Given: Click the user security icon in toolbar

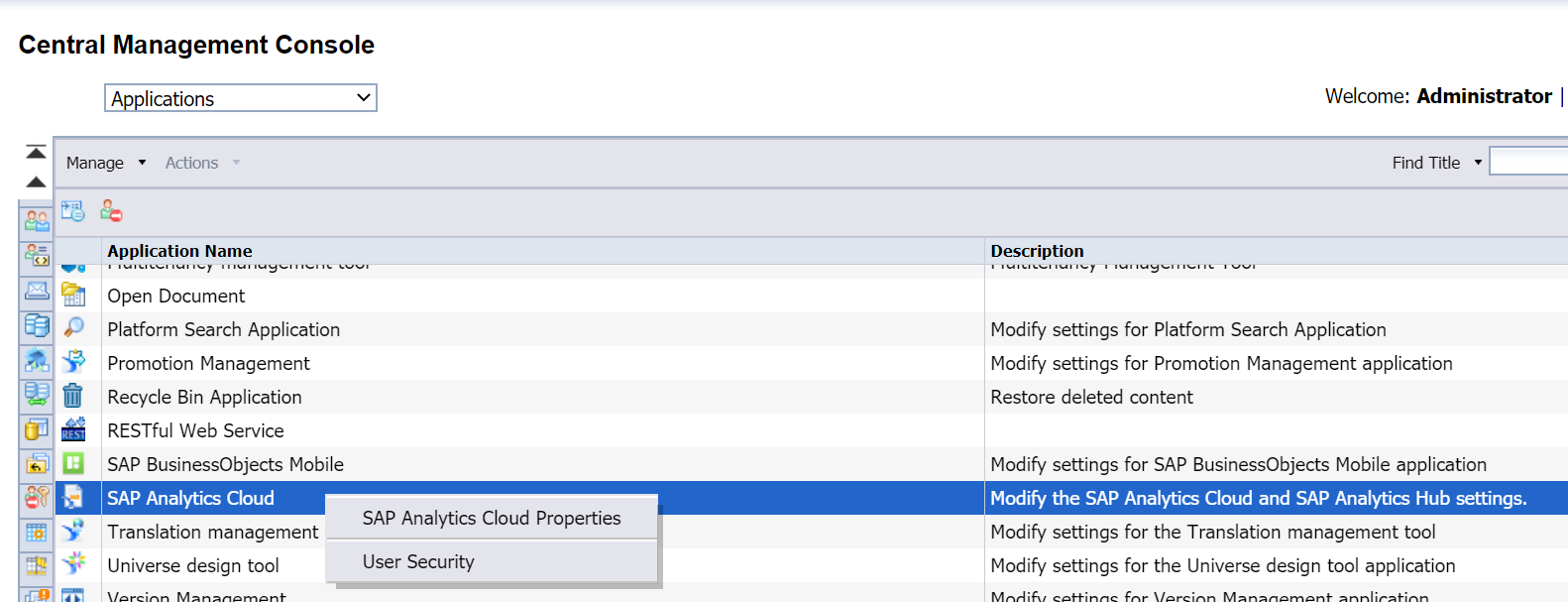Looking at the screenshot, I should 111,210.
